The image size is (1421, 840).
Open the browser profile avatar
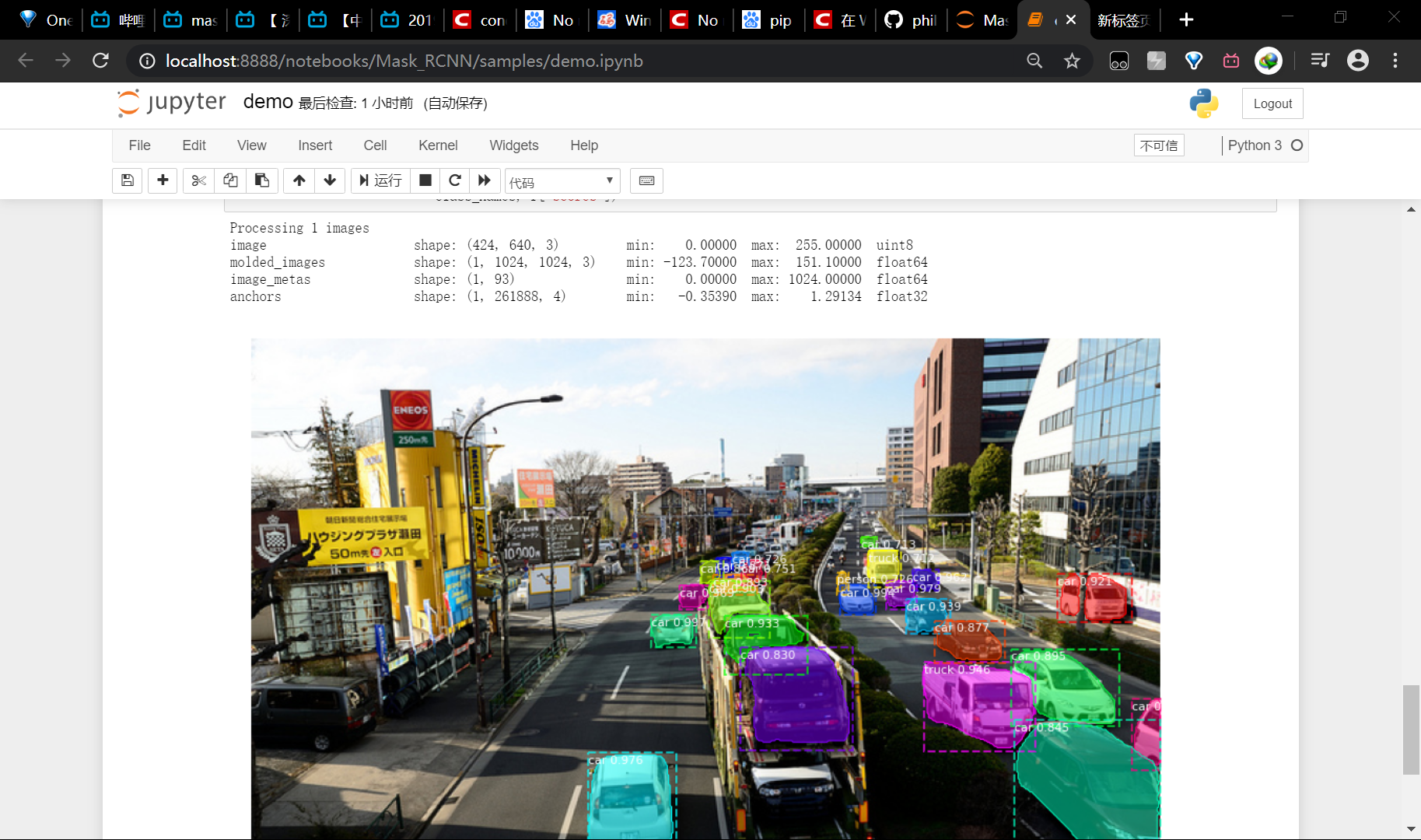[x=1358, y=61]
